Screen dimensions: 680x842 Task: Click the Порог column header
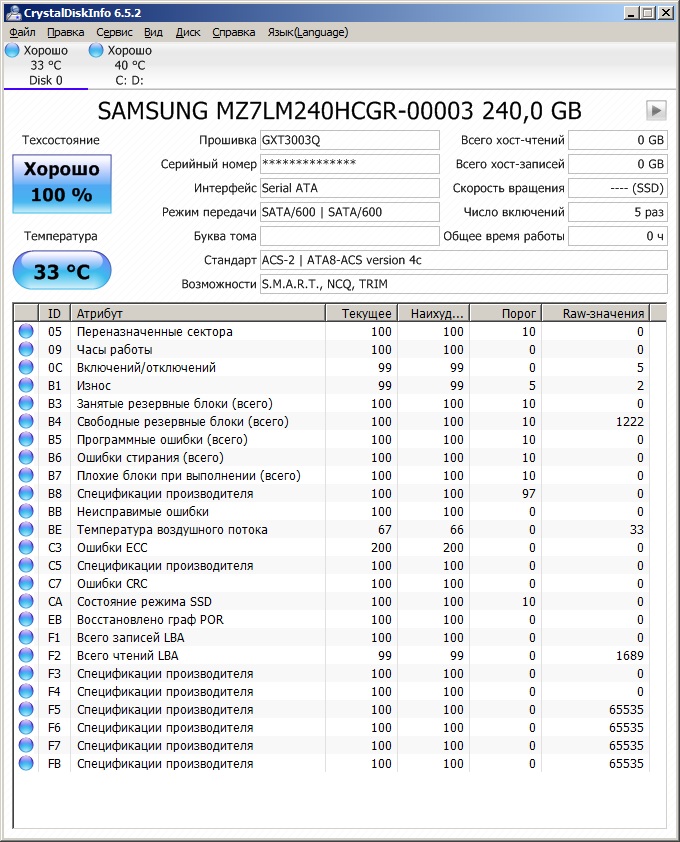[x=505, y=313]
